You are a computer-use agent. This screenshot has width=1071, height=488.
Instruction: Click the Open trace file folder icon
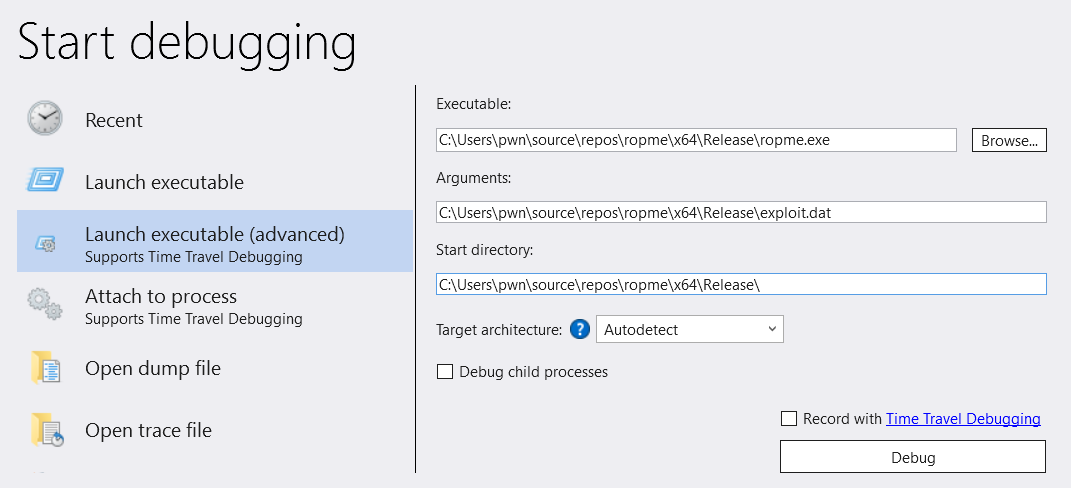[x=47, y=430]
